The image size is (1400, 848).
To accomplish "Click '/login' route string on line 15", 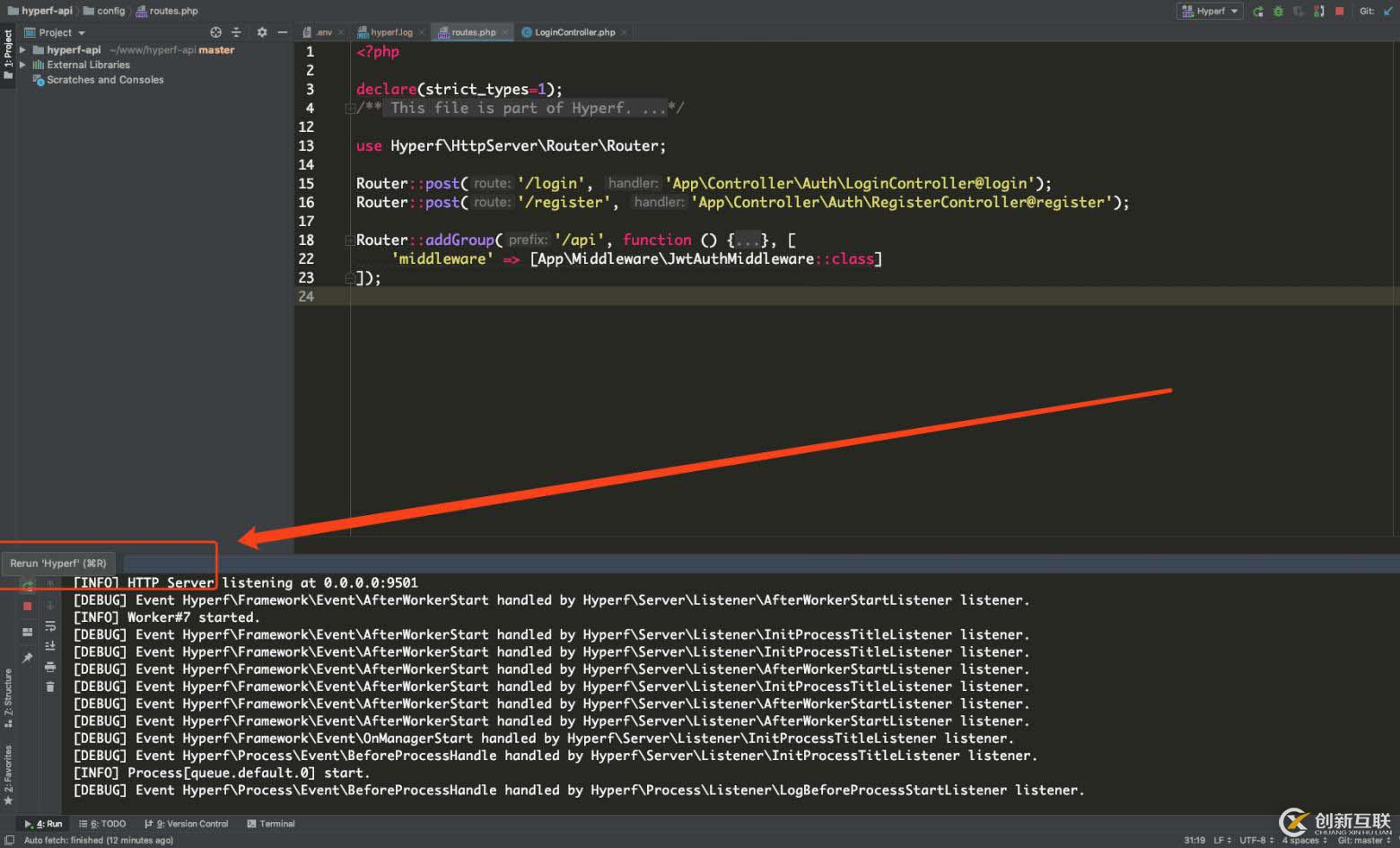I will click(551, 184).
